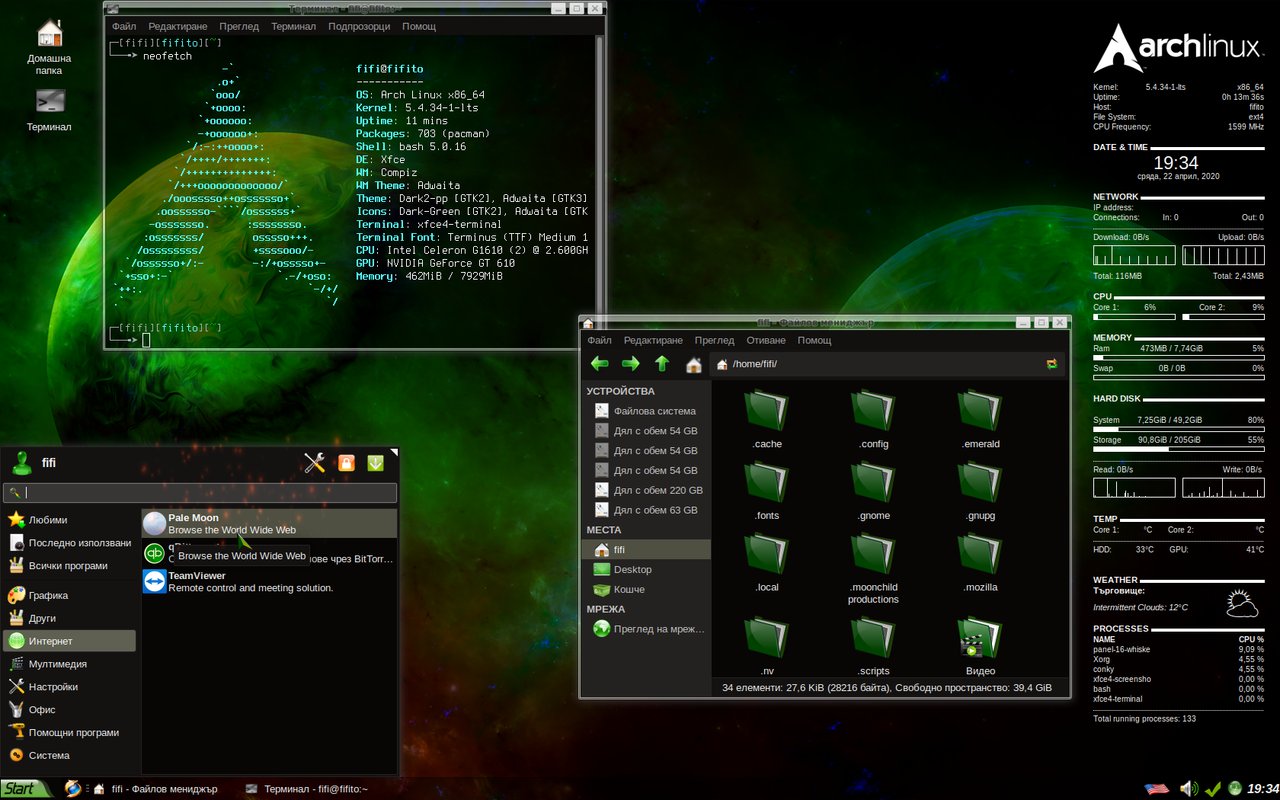
Task: Open Кошче trash in sidebar
Action: click(x=646, y=589)
